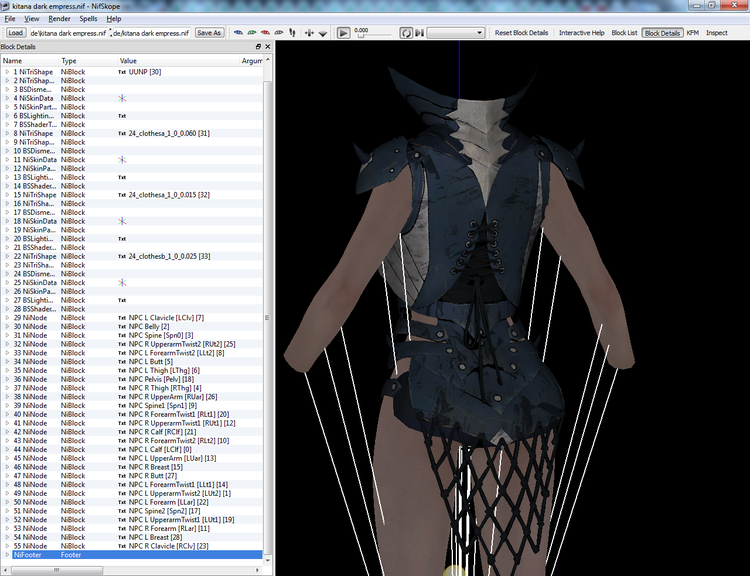Expand block 22 NiTriShape
The height and width of the screenshot is (576, 750).
pyautogui.click(x=7, y=256)
